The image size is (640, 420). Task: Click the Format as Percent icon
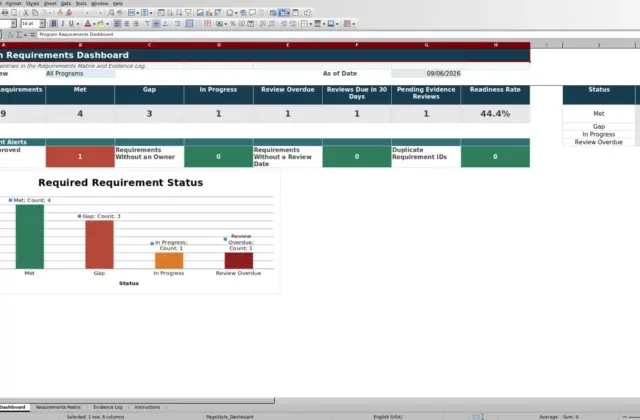(233, 24)
